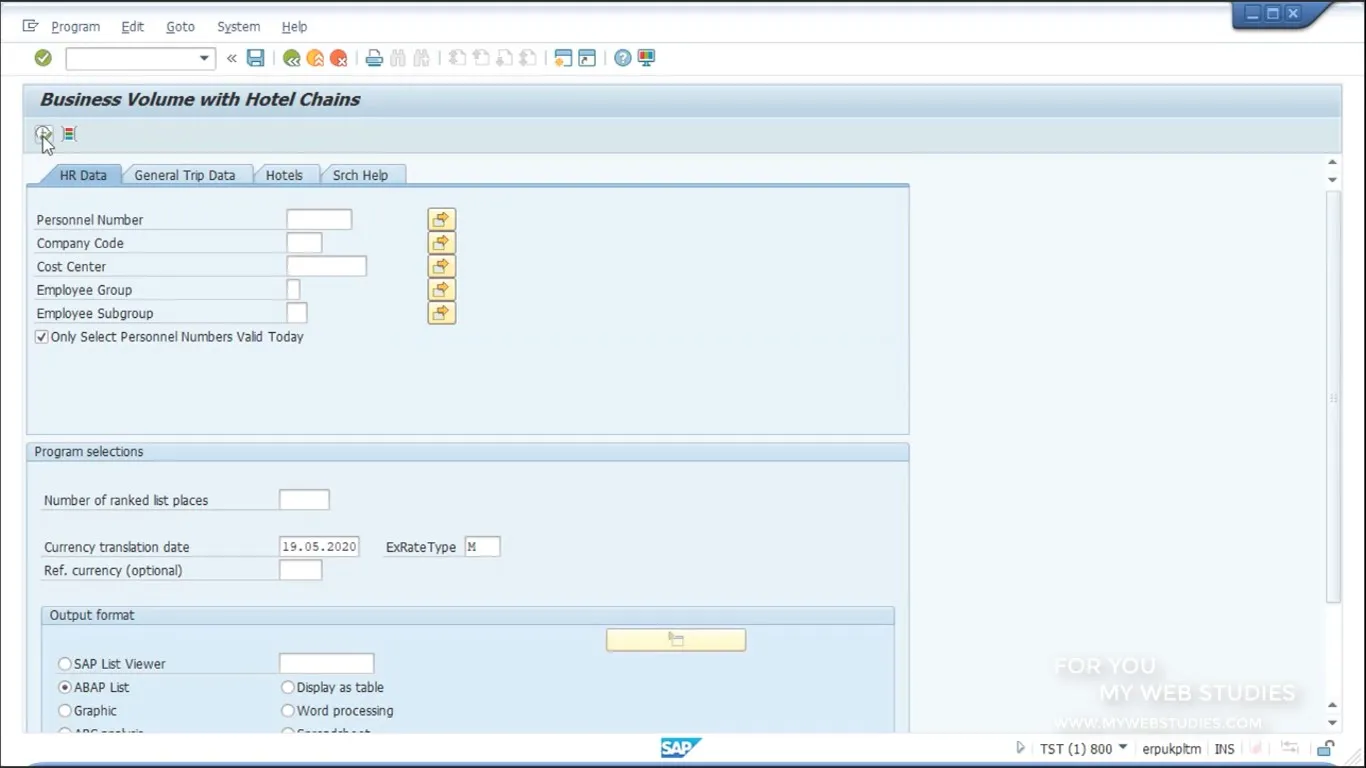1366x768 pixels.
Task: Open the Help question mark icon
Action: (623, 58)
